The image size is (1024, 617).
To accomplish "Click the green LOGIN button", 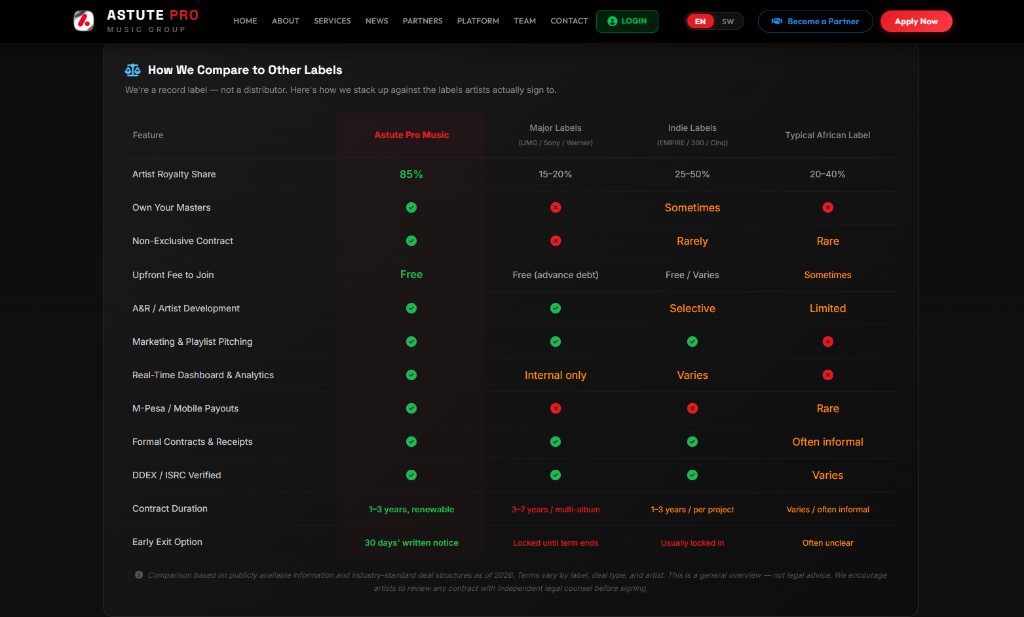I will point(627,21).
